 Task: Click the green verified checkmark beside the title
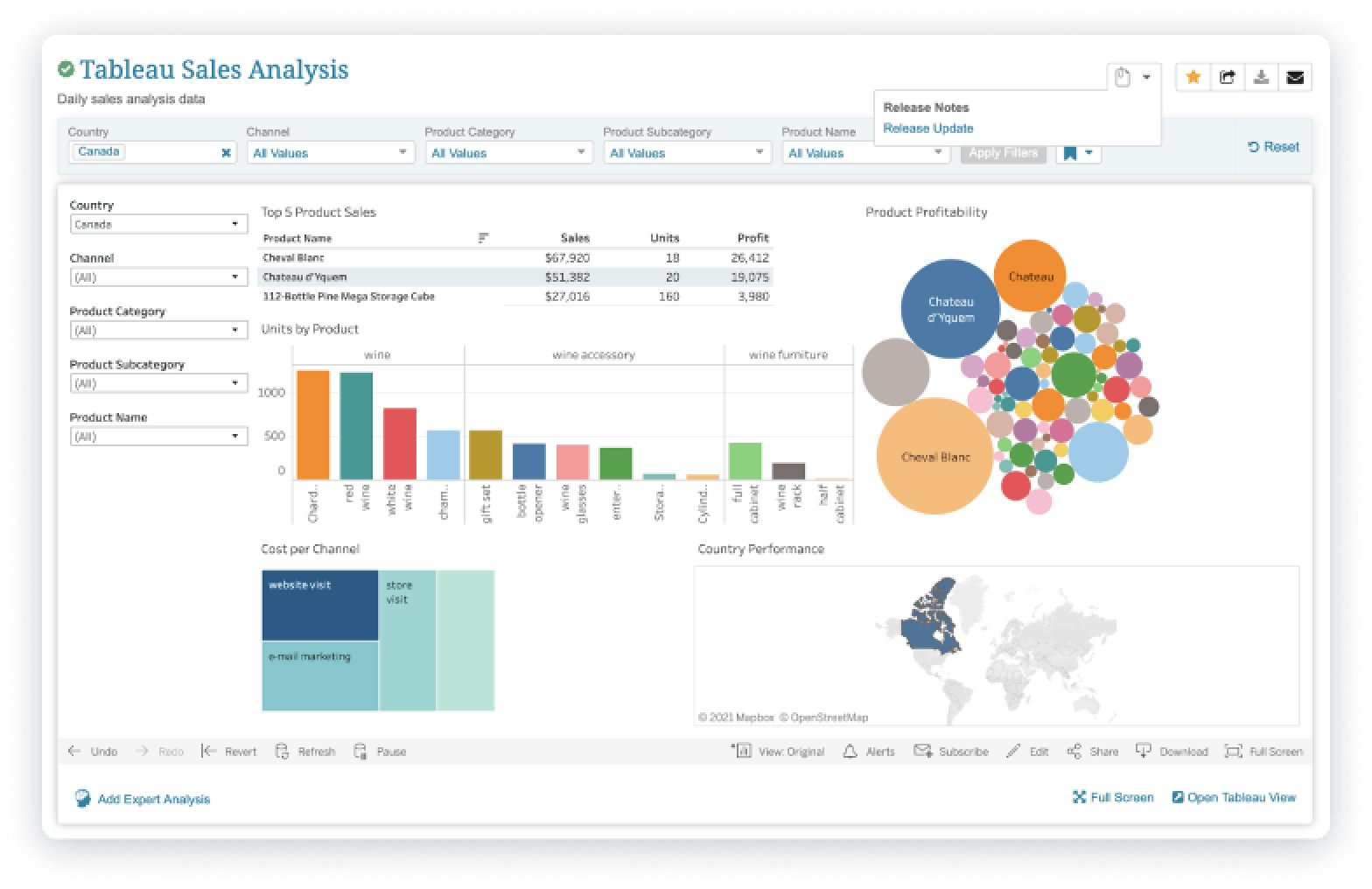[66, 69]
